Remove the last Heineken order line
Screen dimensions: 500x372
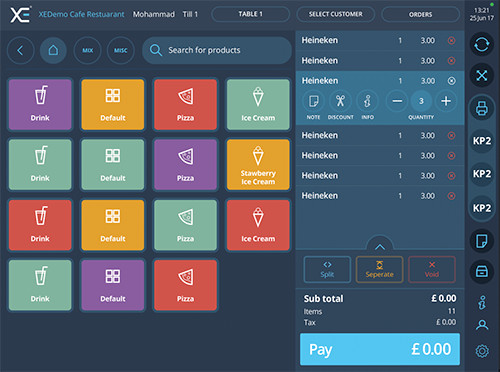pyautogui.click(x=451, y=196)
